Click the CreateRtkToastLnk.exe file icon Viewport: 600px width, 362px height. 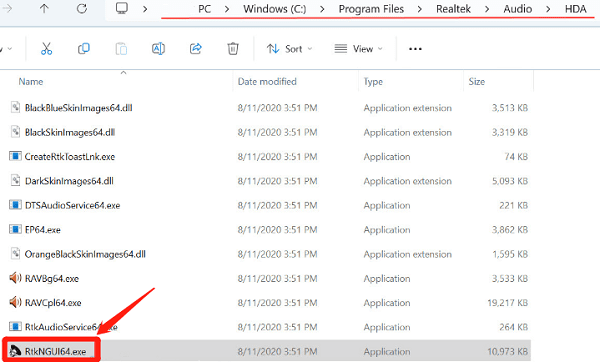pyautogui.click(x=15, y=156)
